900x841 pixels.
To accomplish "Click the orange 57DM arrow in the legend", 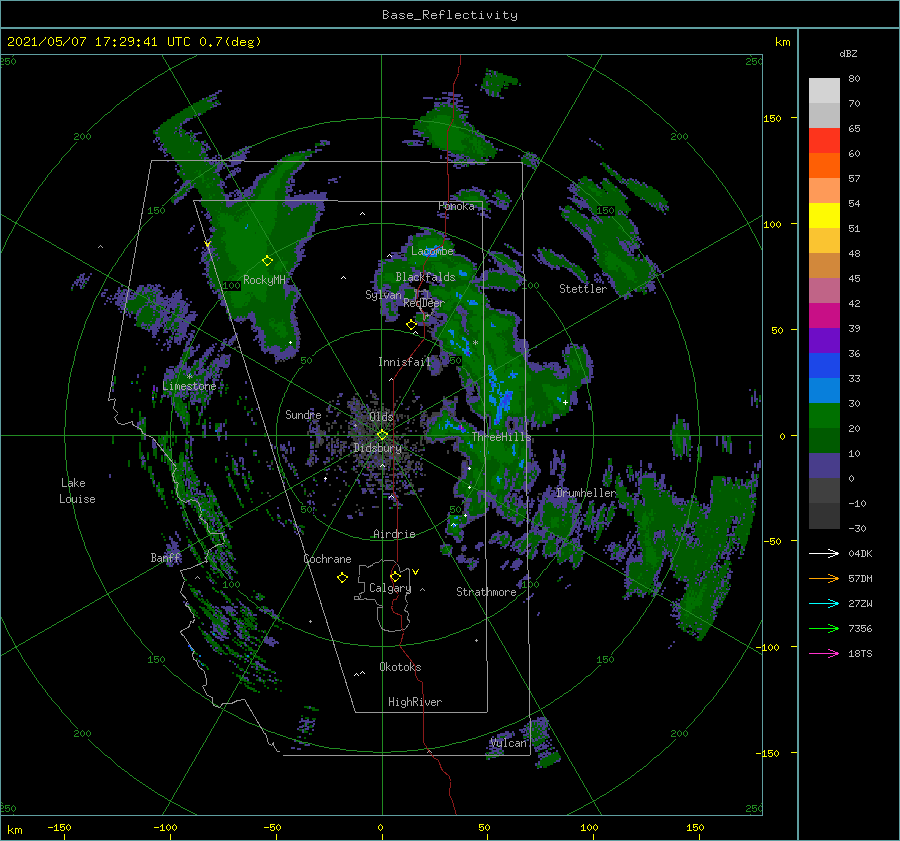I will pos(824,579).
